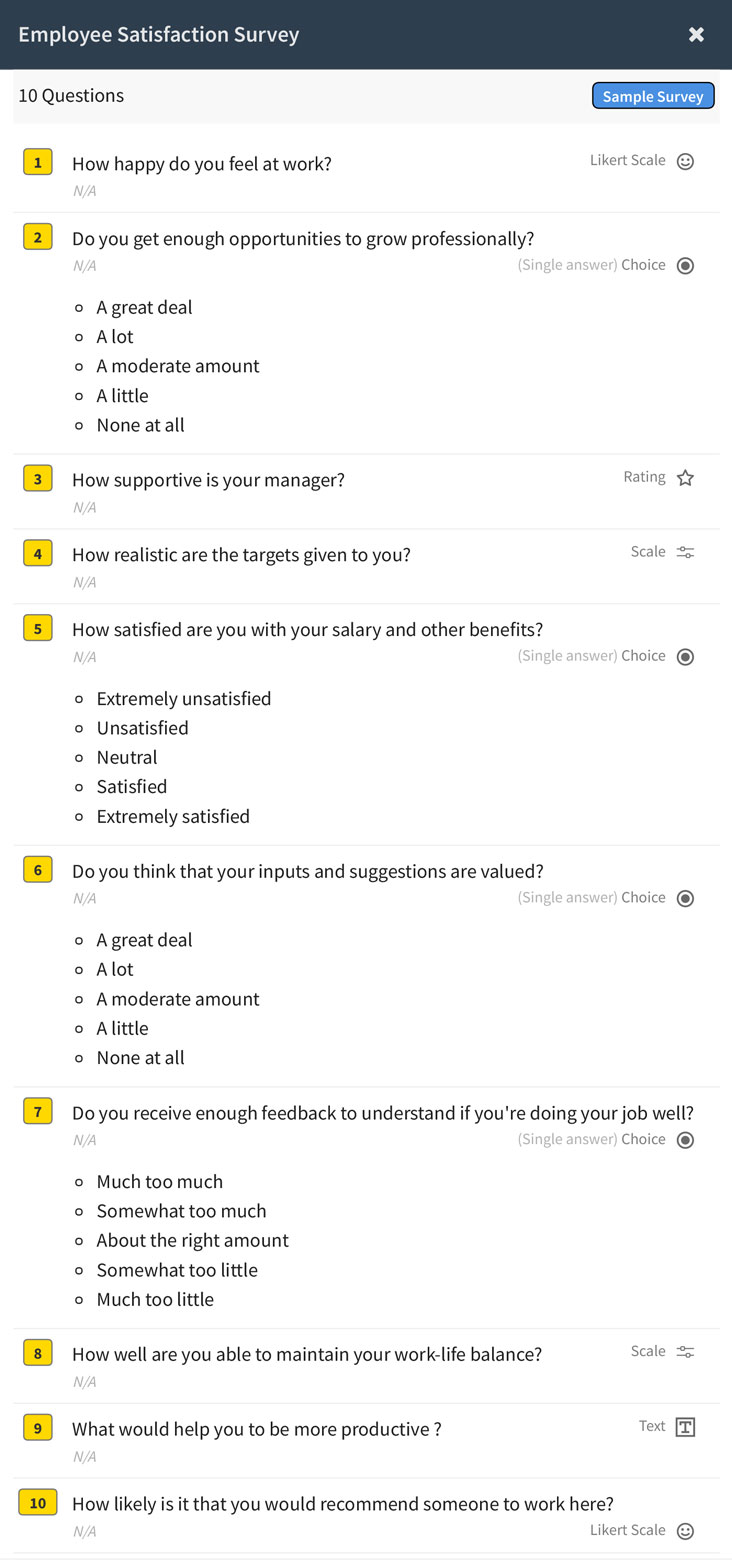Click the Sample Survey button
This screenshot has height=1563, width=732.
pos(653,95)
